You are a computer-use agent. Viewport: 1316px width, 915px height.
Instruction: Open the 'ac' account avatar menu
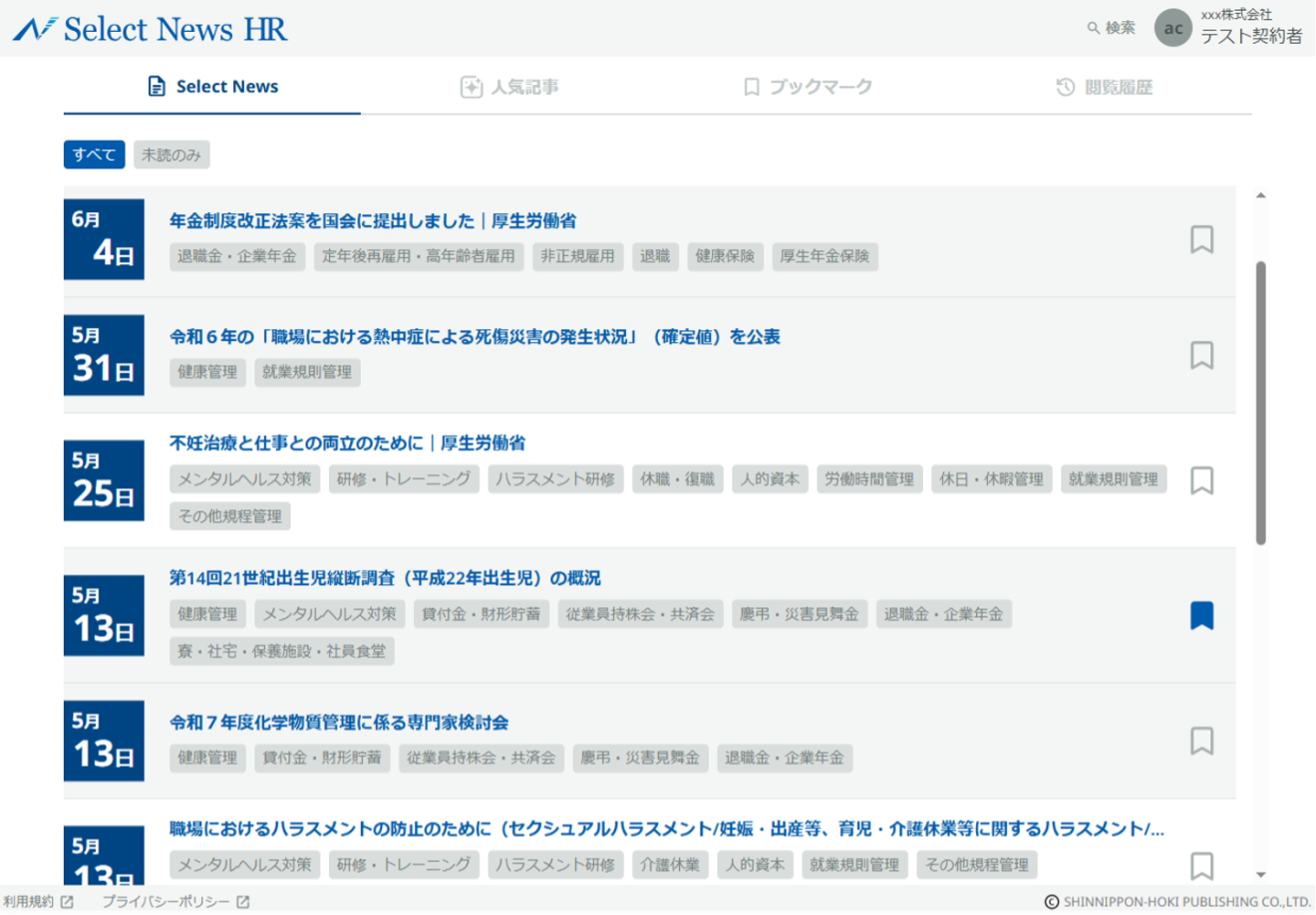click(1171, 28)
